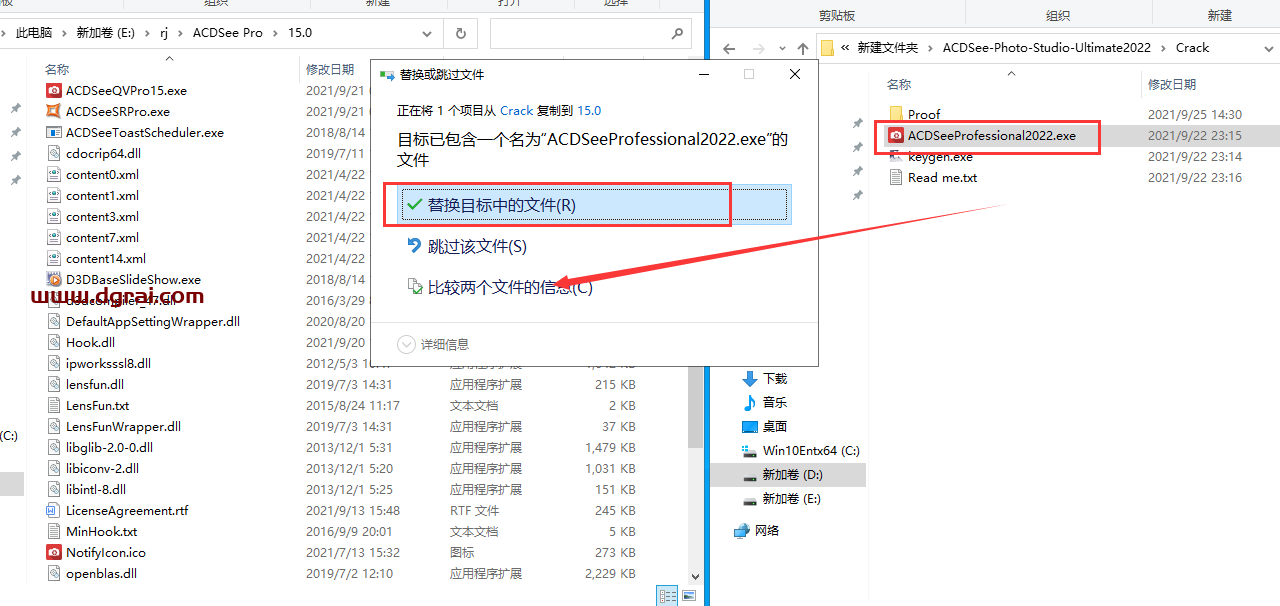Click the 网络 network icon in sidebar

click(x=742, y=530)
